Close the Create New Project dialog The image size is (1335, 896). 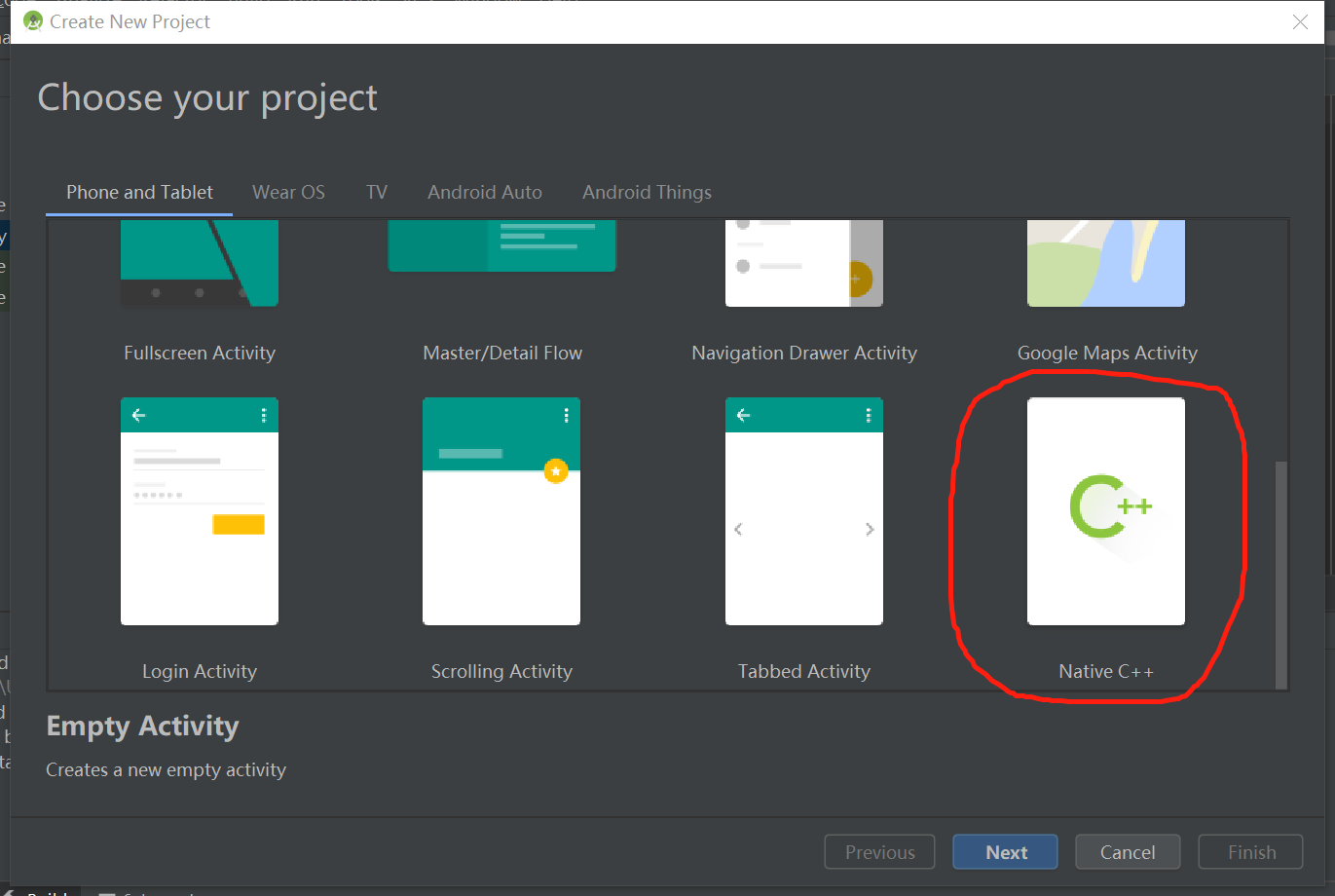point(1300,21)
